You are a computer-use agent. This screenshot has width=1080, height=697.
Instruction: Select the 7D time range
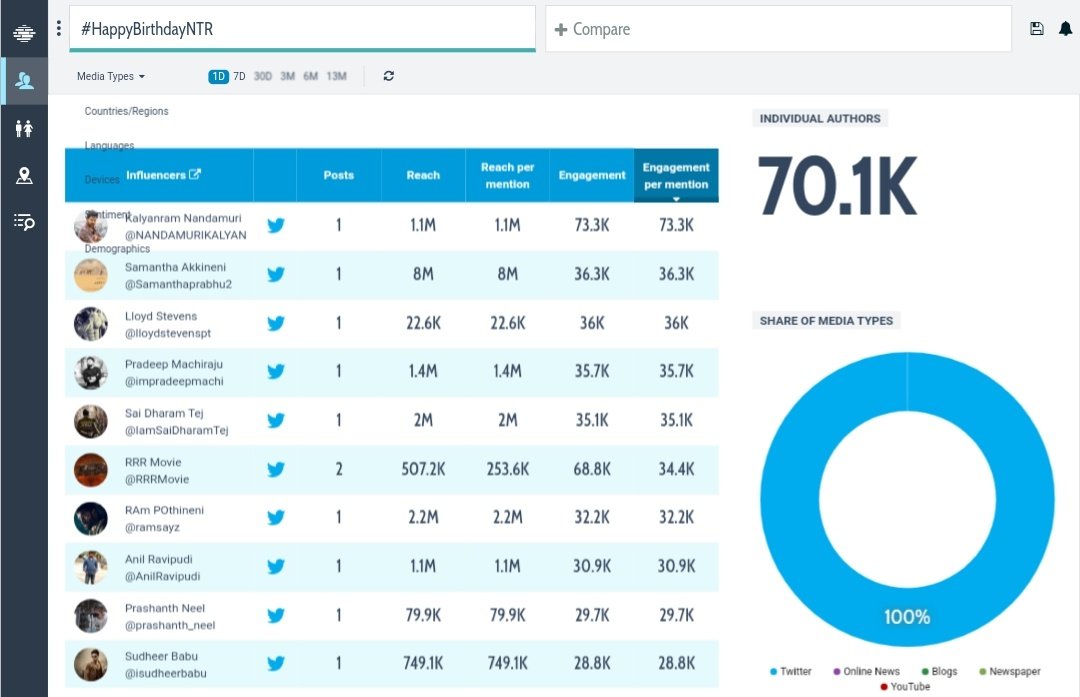point(239,76)
